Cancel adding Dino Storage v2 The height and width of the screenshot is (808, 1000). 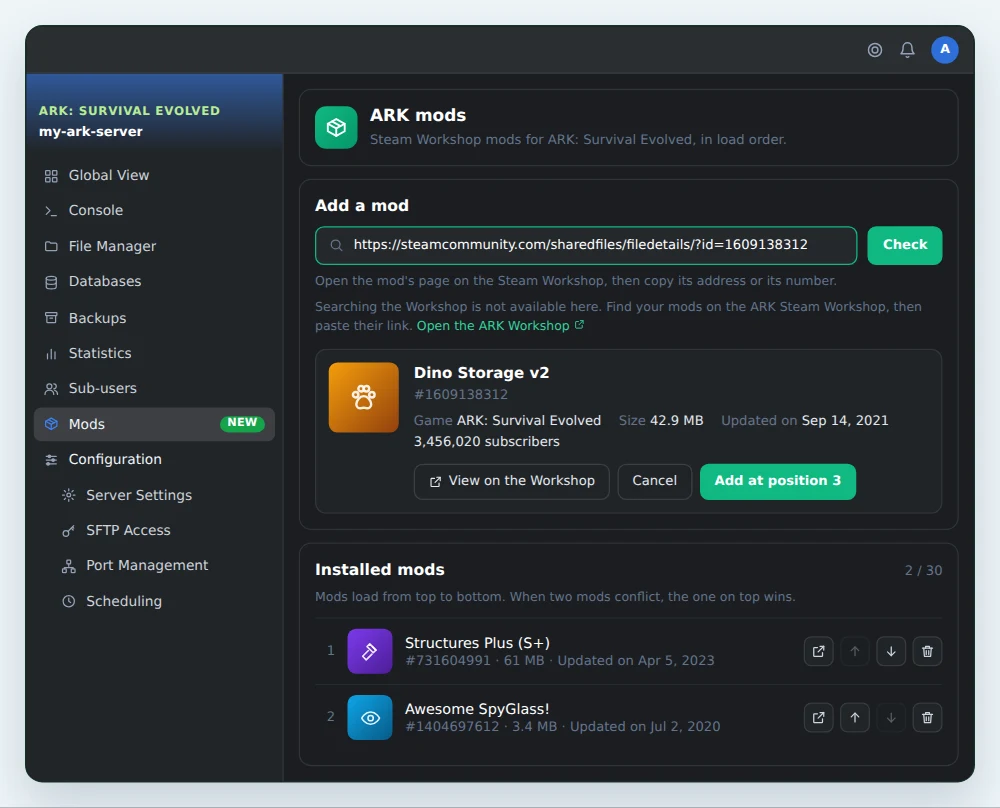click(654, 481)
